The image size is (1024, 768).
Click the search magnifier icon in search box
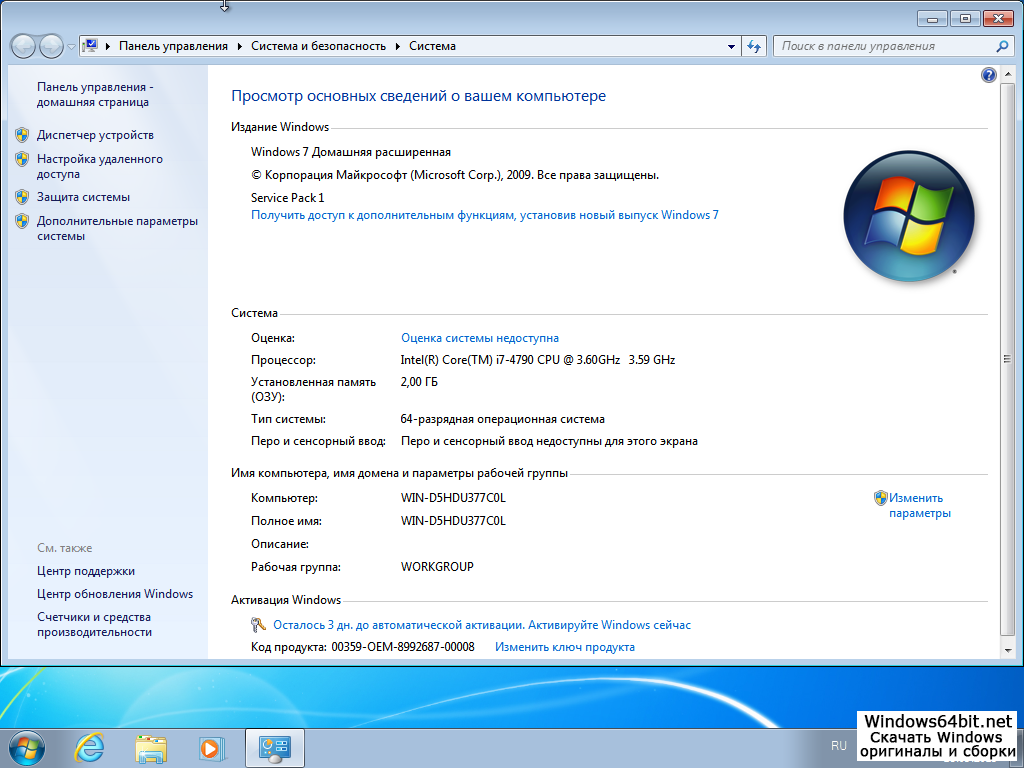[1002, 46]
